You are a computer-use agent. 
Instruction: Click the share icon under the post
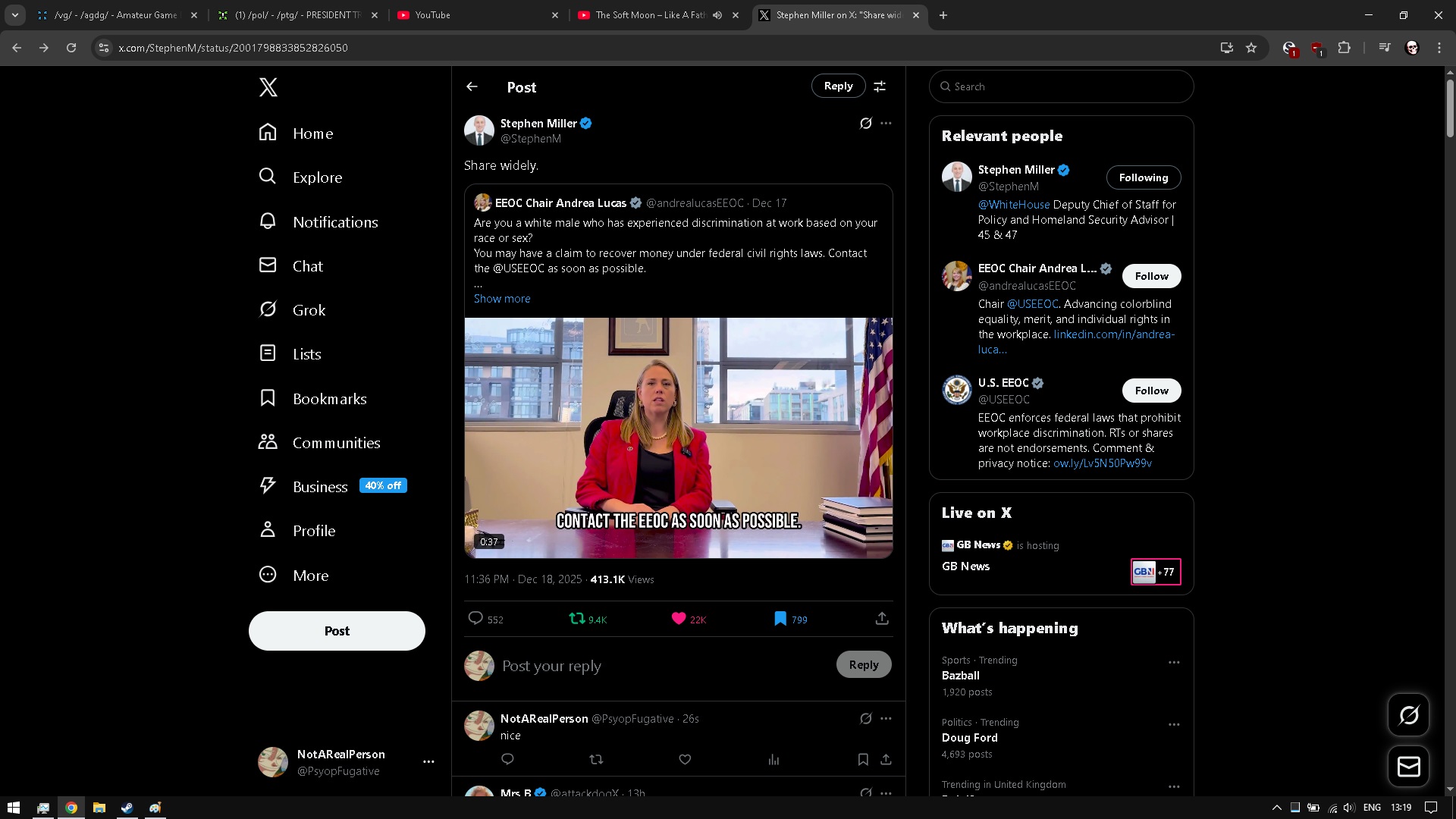pyautogui.click(x=881, y=619)
